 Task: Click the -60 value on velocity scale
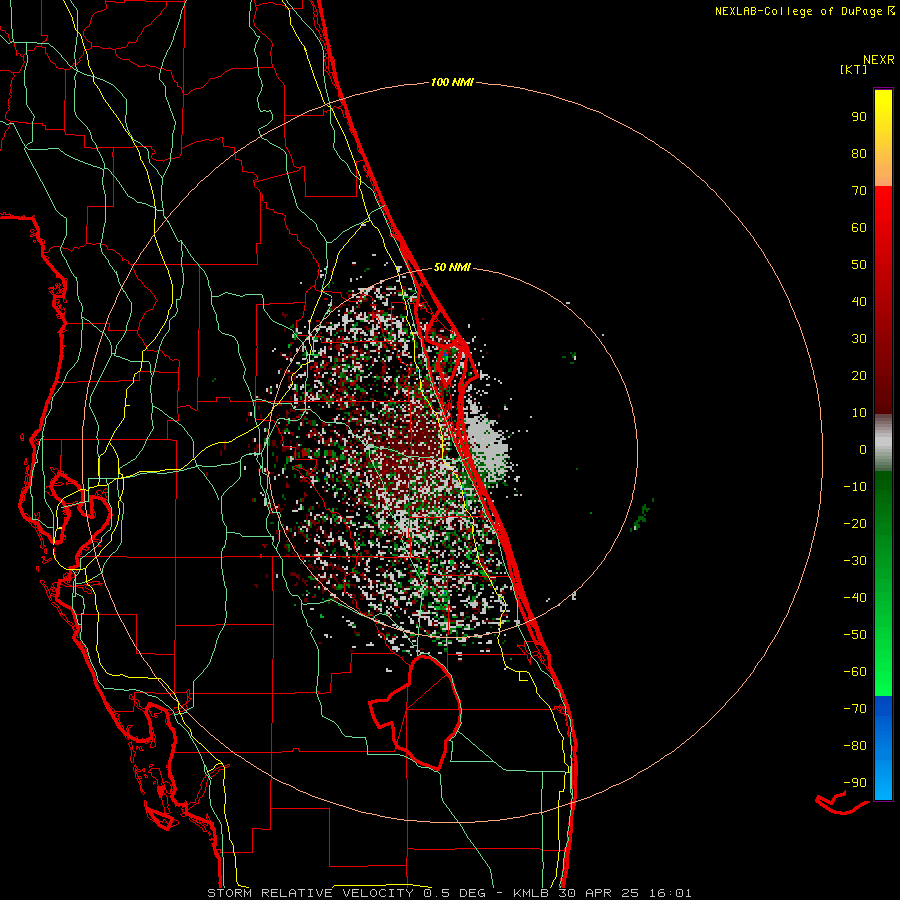(855, 672)
